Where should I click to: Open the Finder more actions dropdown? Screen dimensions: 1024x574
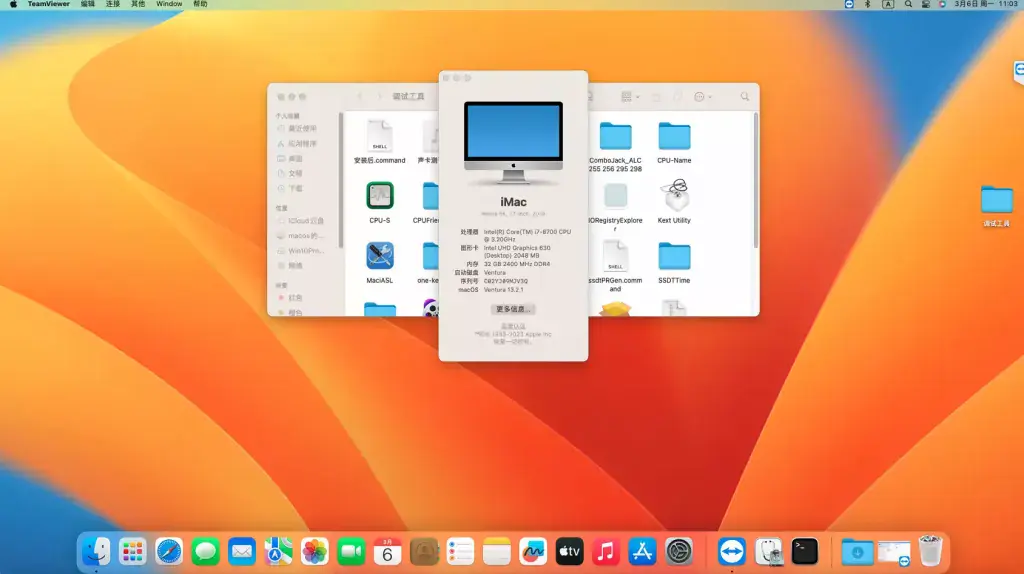(703, 97)
